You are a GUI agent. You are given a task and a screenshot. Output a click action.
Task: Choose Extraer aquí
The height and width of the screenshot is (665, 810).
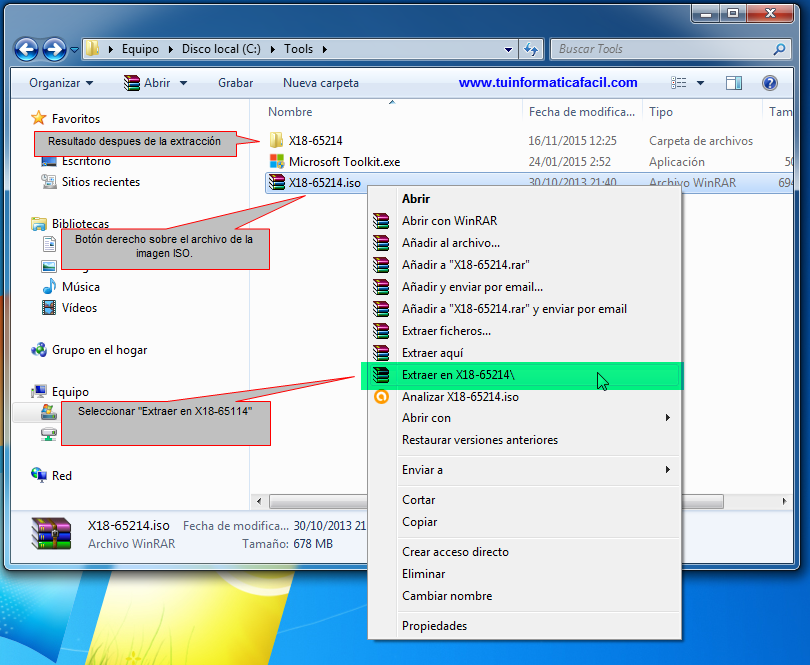524,353
